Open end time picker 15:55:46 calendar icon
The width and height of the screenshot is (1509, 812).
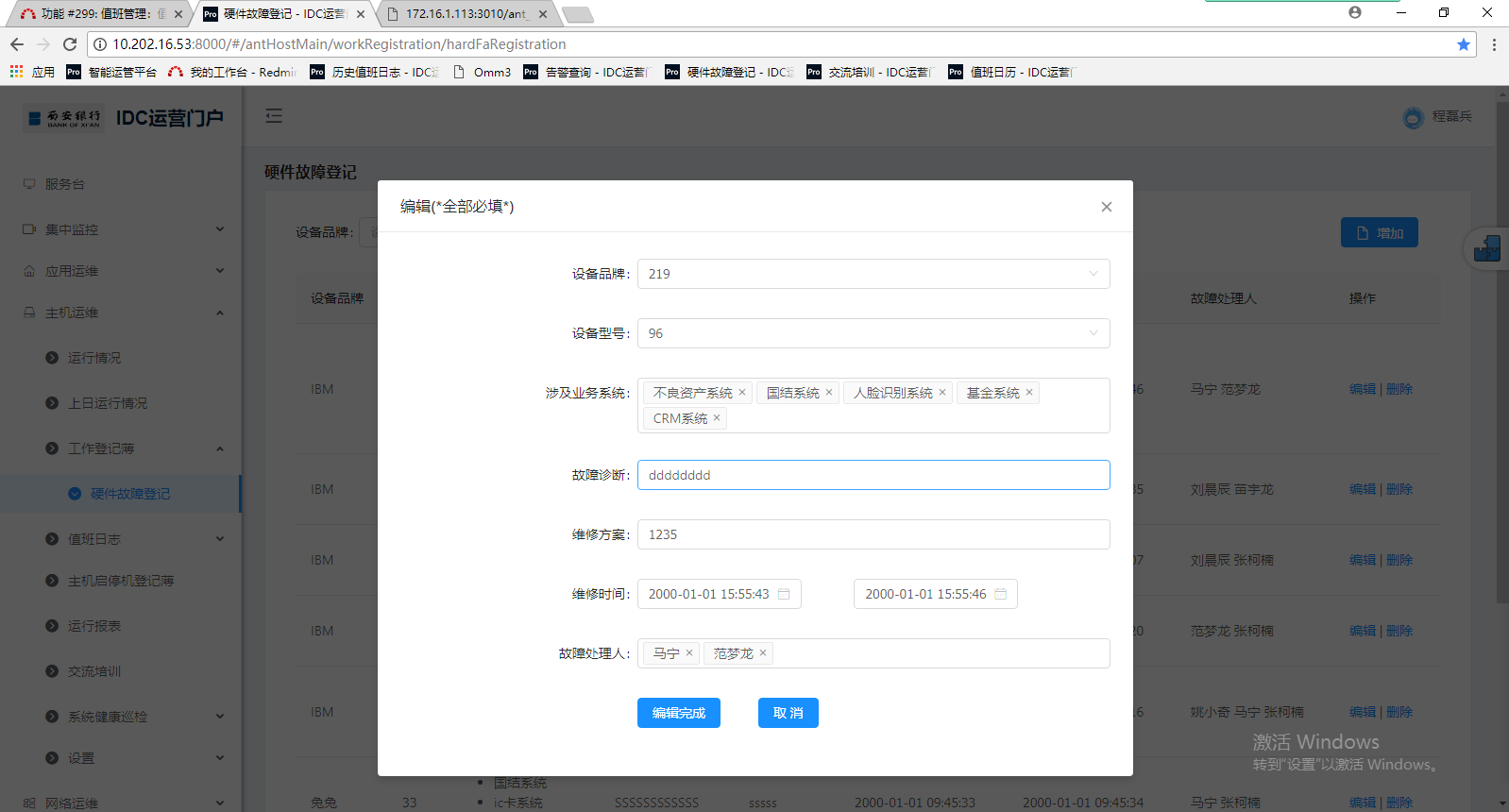coord(1001,594)
